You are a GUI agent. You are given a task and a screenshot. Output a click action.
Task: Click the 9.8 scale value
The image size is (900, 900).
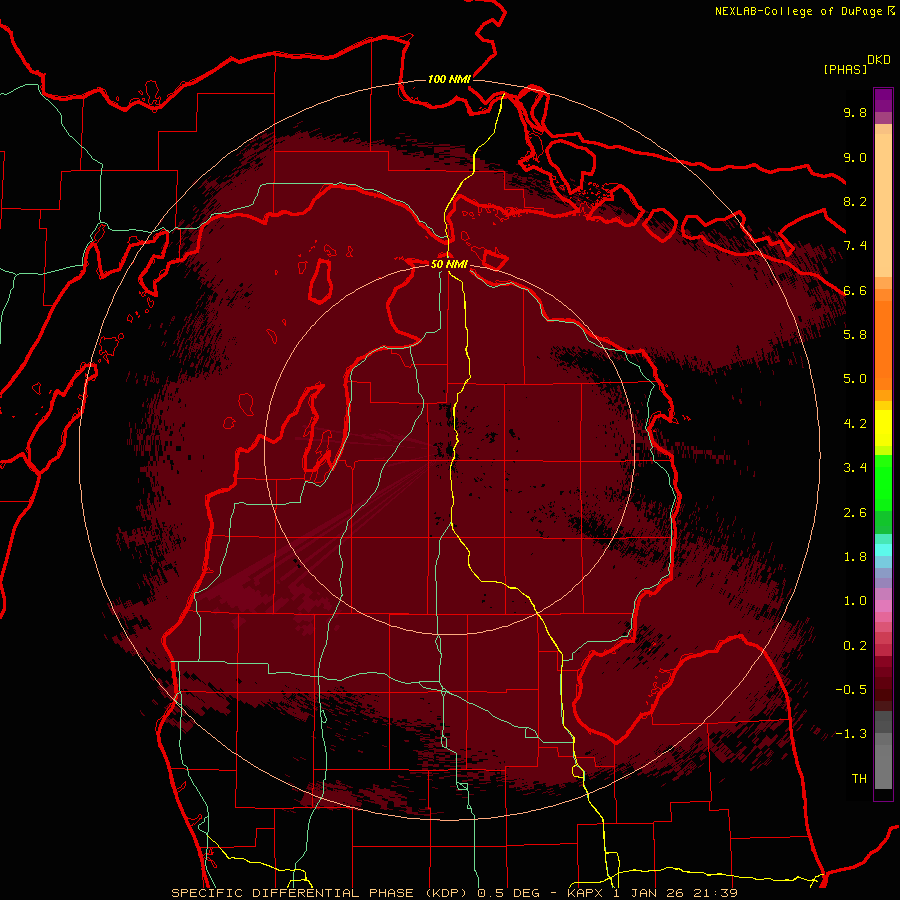click(855, 112)
